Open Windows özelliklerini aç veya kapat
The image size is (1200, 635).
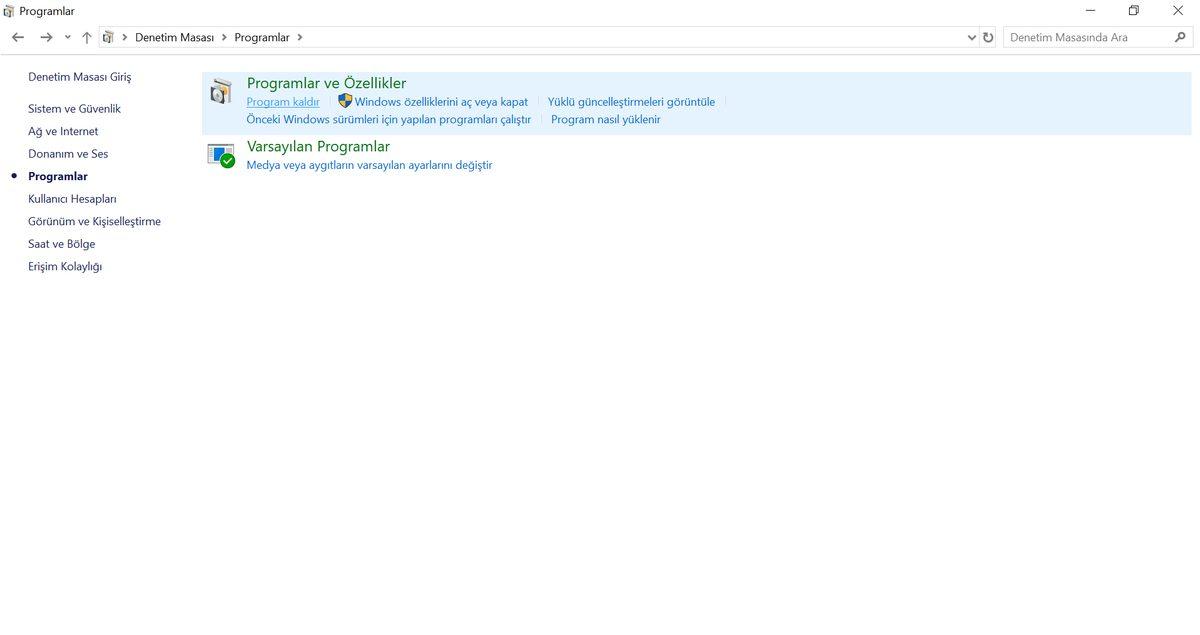point(440,102)
